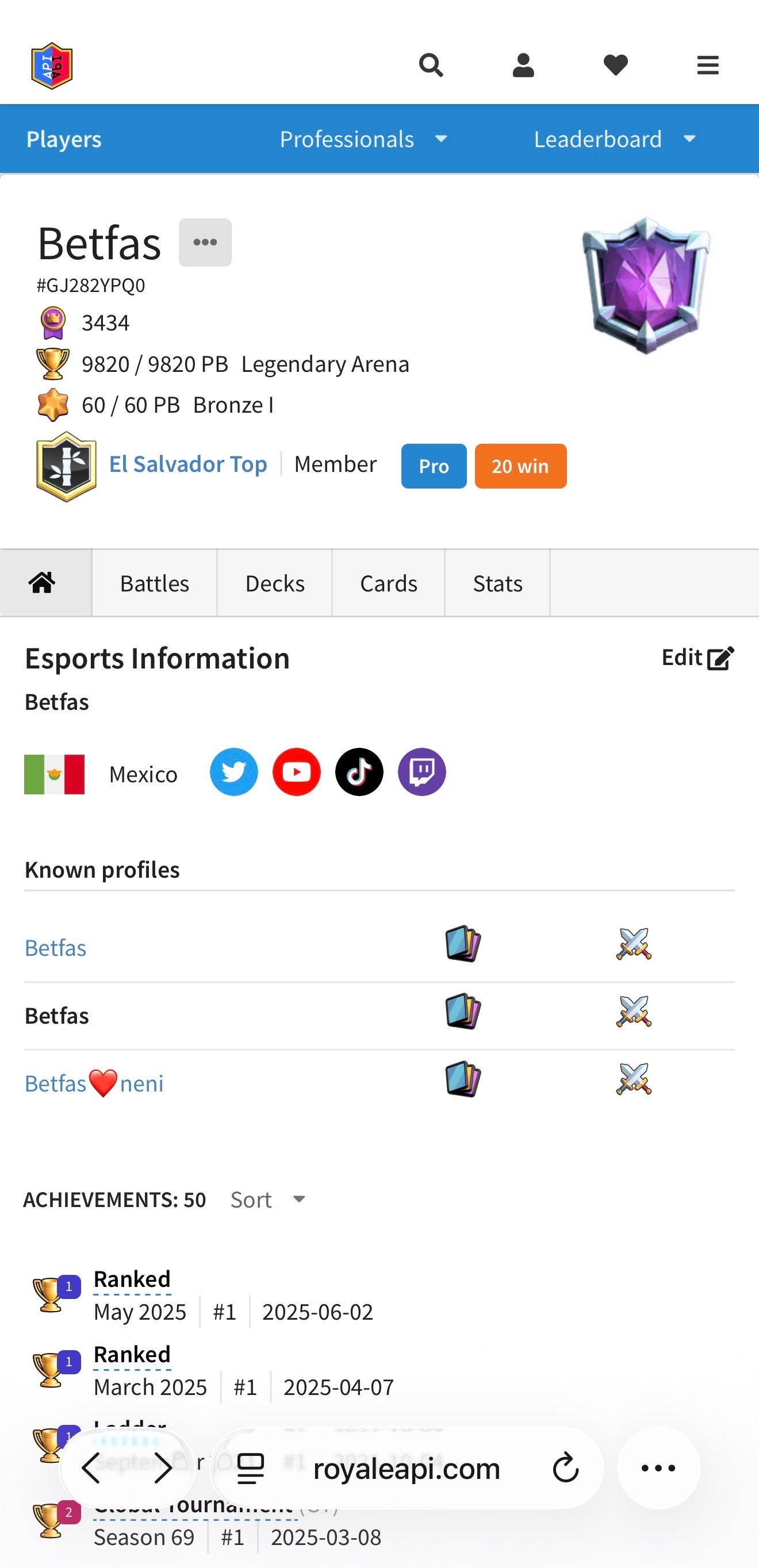The width and height of the screenshot is (759, 1568).
Task: Visit the YouTube channel icon
Action: [297, 772]
